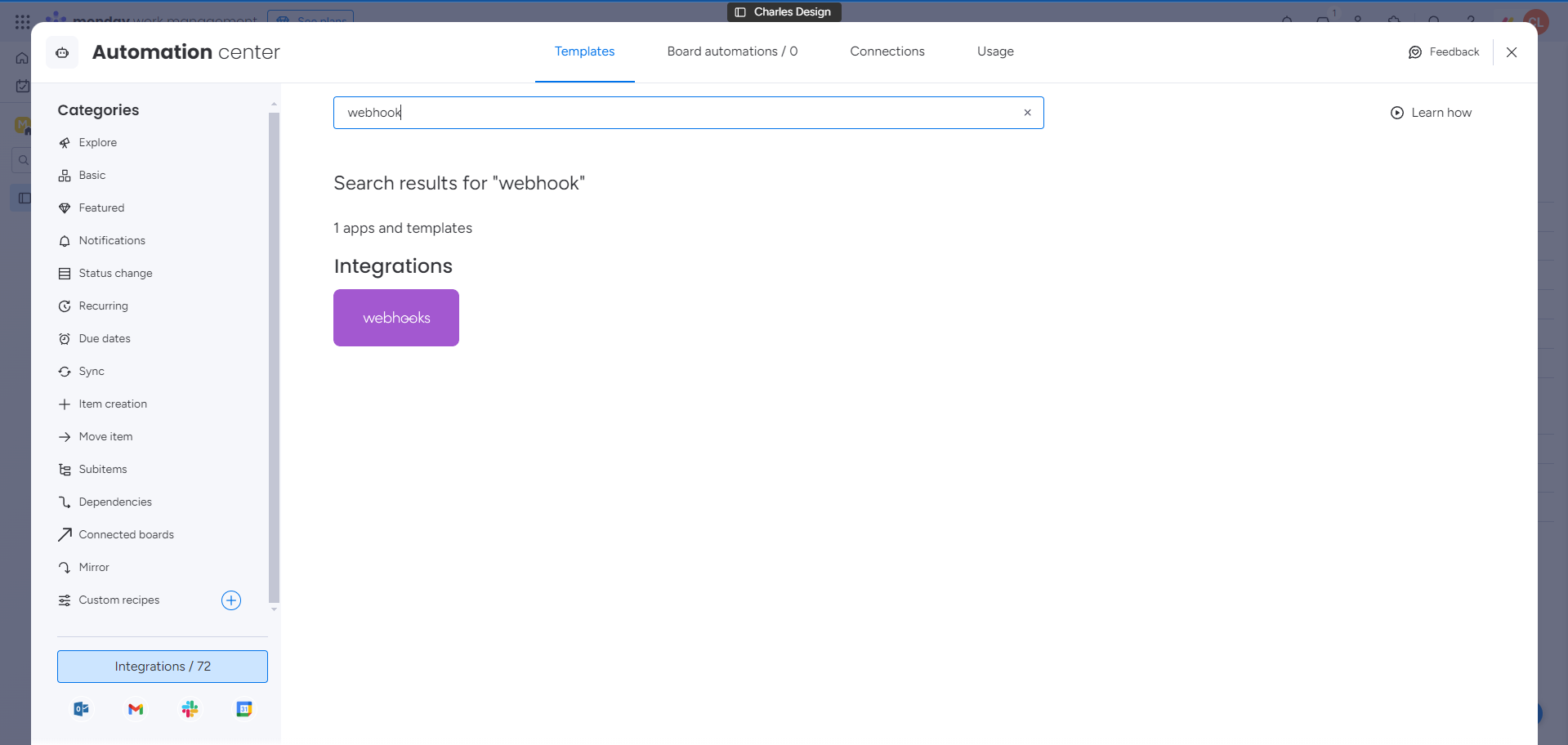Image resolution: width=1568 pixels, height=745 pixels.
Task: Switch to Board automations tab
Action: click(x=732, y=51)
